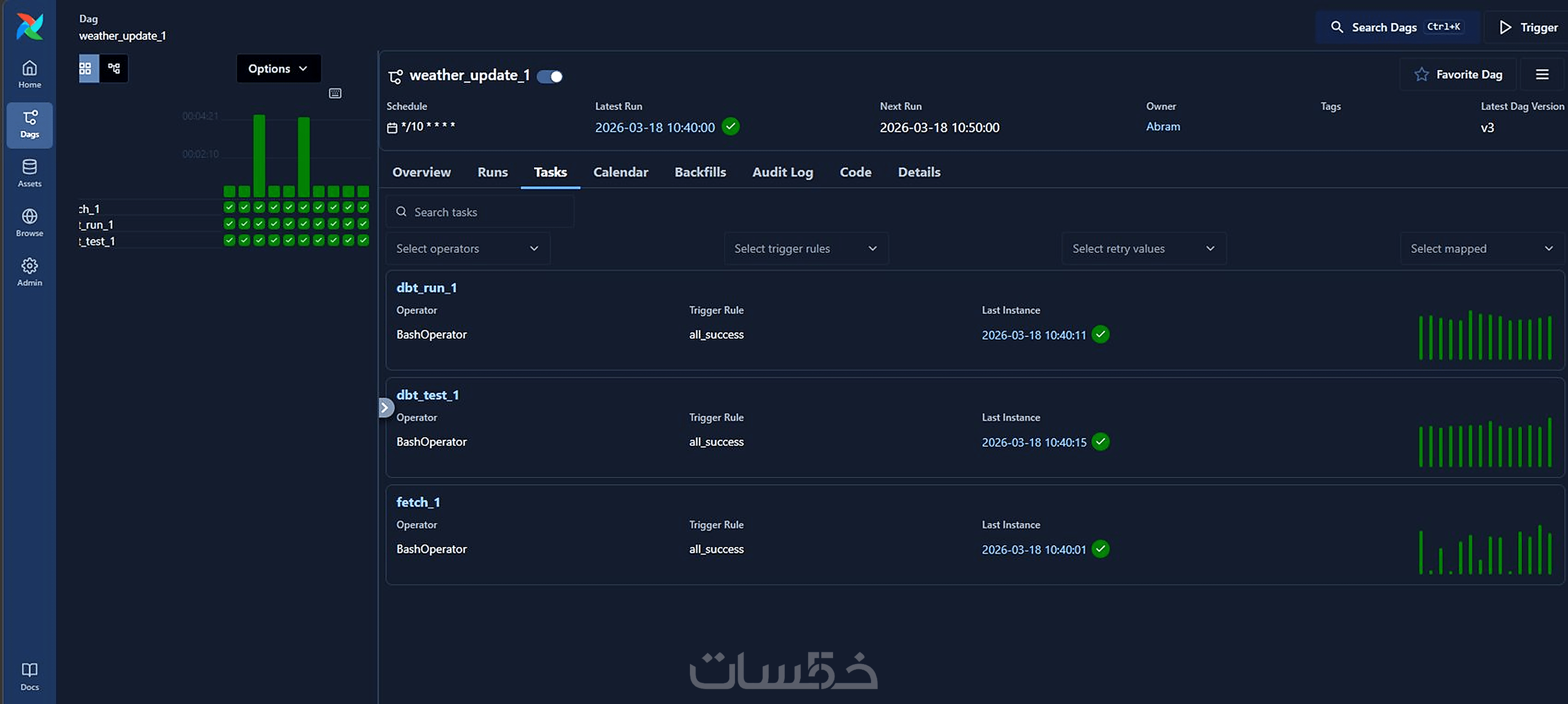
Task: Switch to grid view icon
Action: point(86,68)
